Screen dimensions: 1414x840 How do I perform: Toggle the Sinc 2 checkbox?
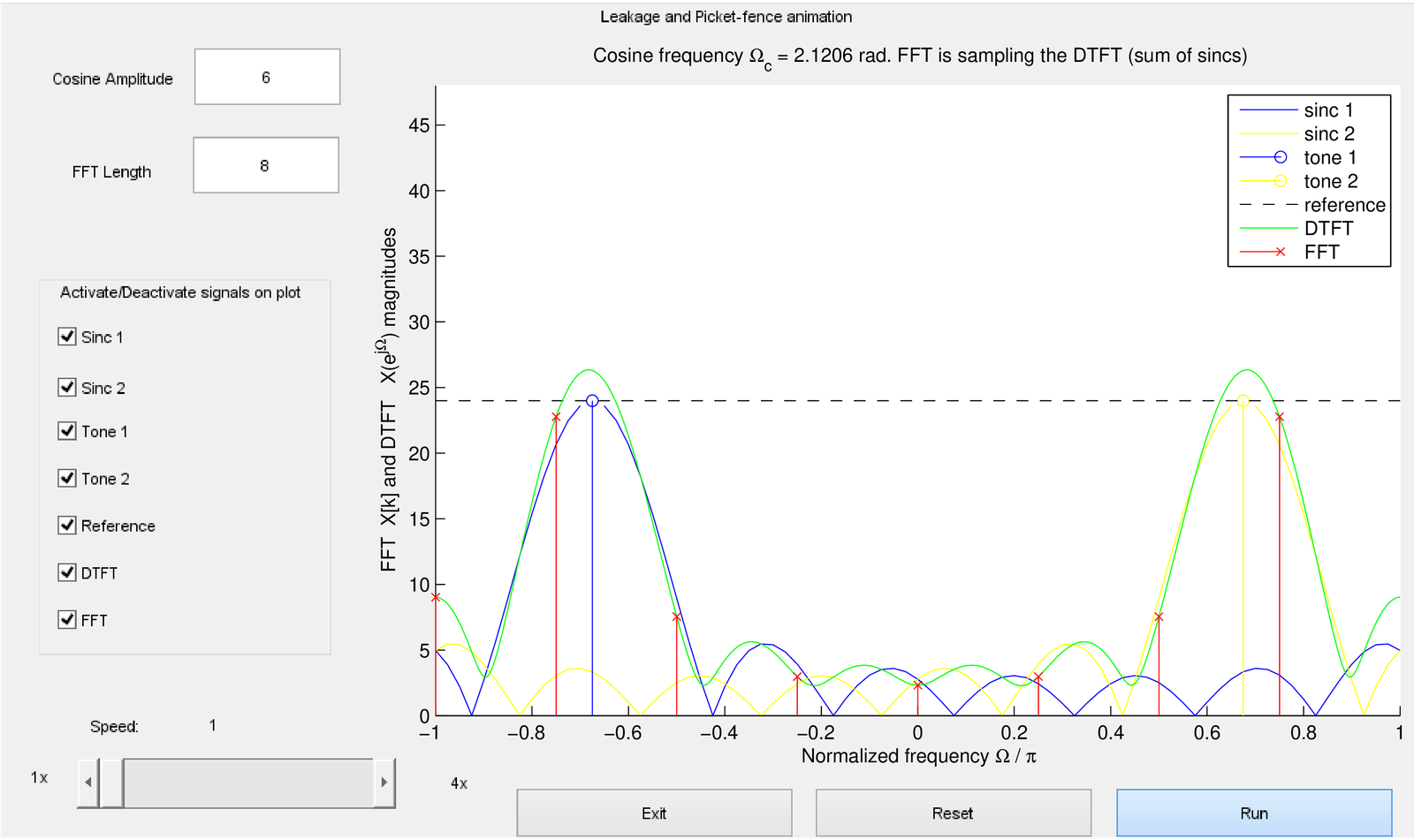(x=67, y=387)
